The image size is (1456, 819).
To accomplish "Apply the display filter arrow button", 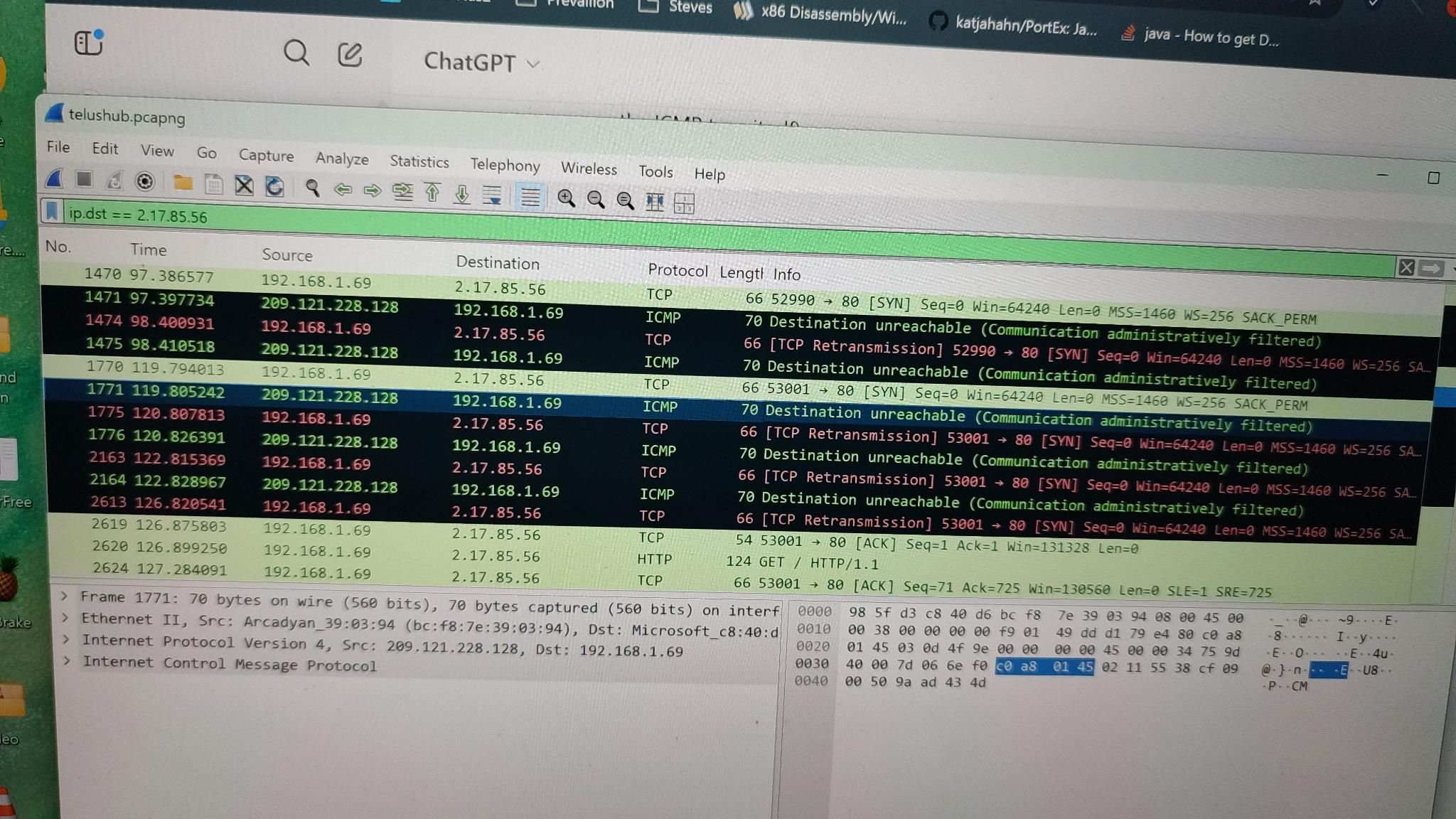I will click(x=1431, y=269).
